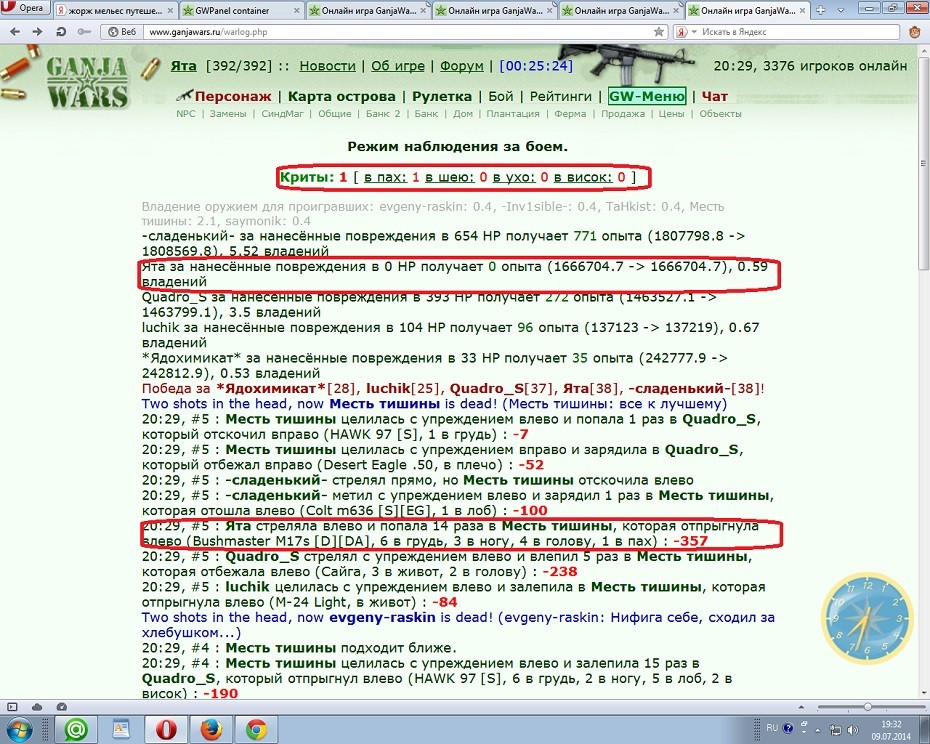The height and width of the screenshot is (744, 930).
Task: Close the 'жорж мельес путеше...' tab
Action: (x=170, y=11)
